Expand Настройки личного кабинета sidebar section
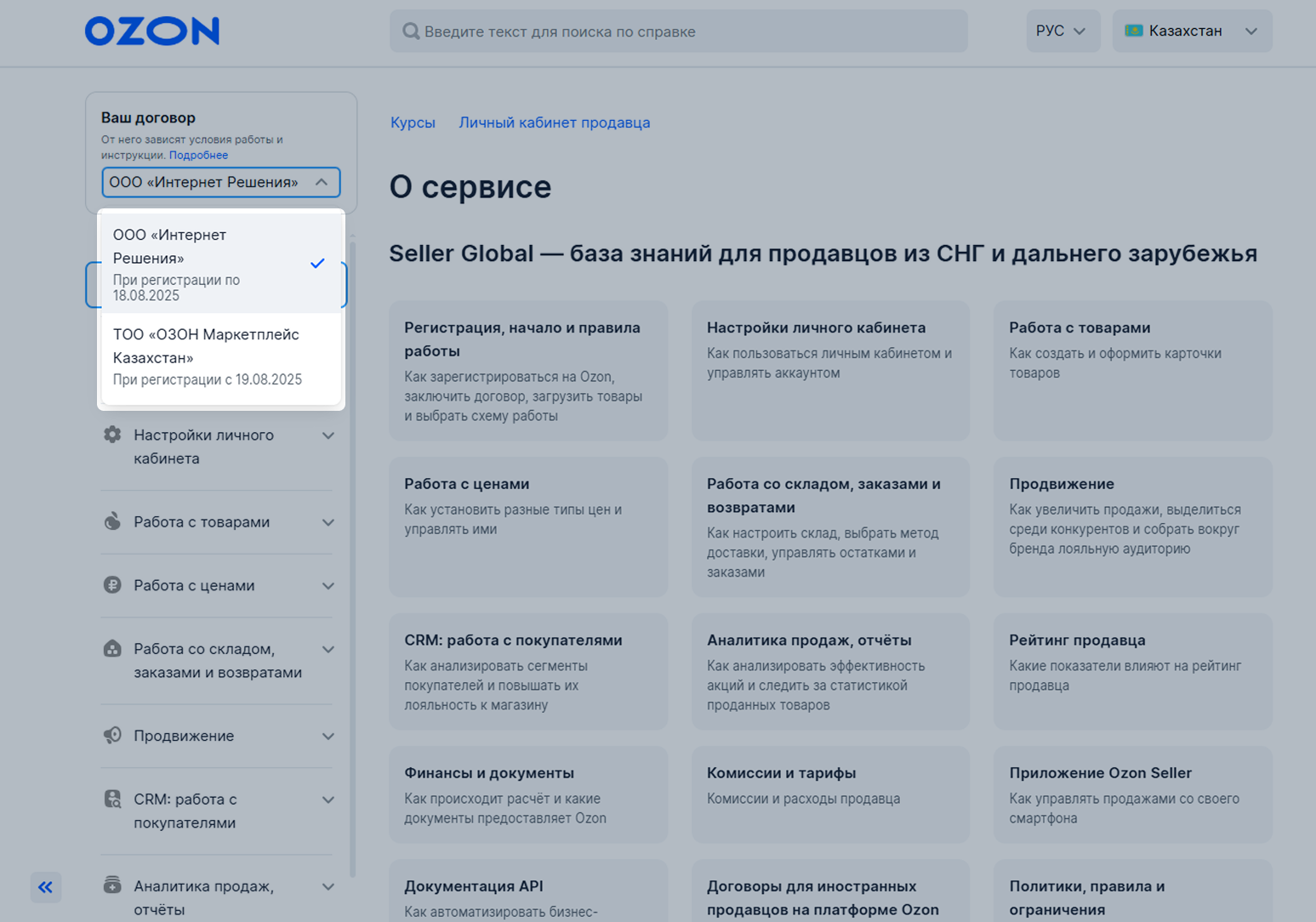Screen dimensions: 1316x922 [328, 435]
